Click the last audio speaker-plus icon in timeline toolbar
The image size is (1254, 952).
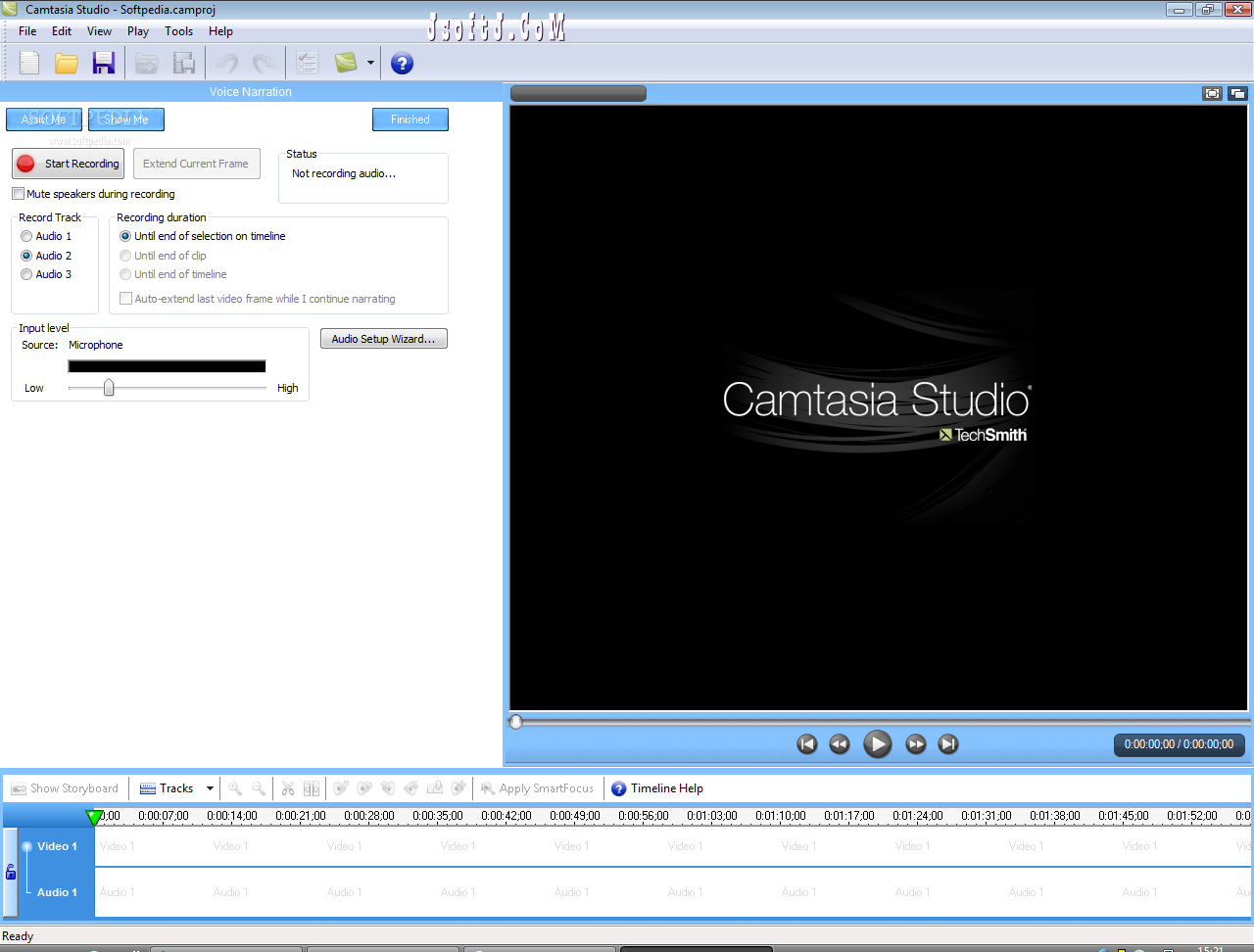[458, 788]
